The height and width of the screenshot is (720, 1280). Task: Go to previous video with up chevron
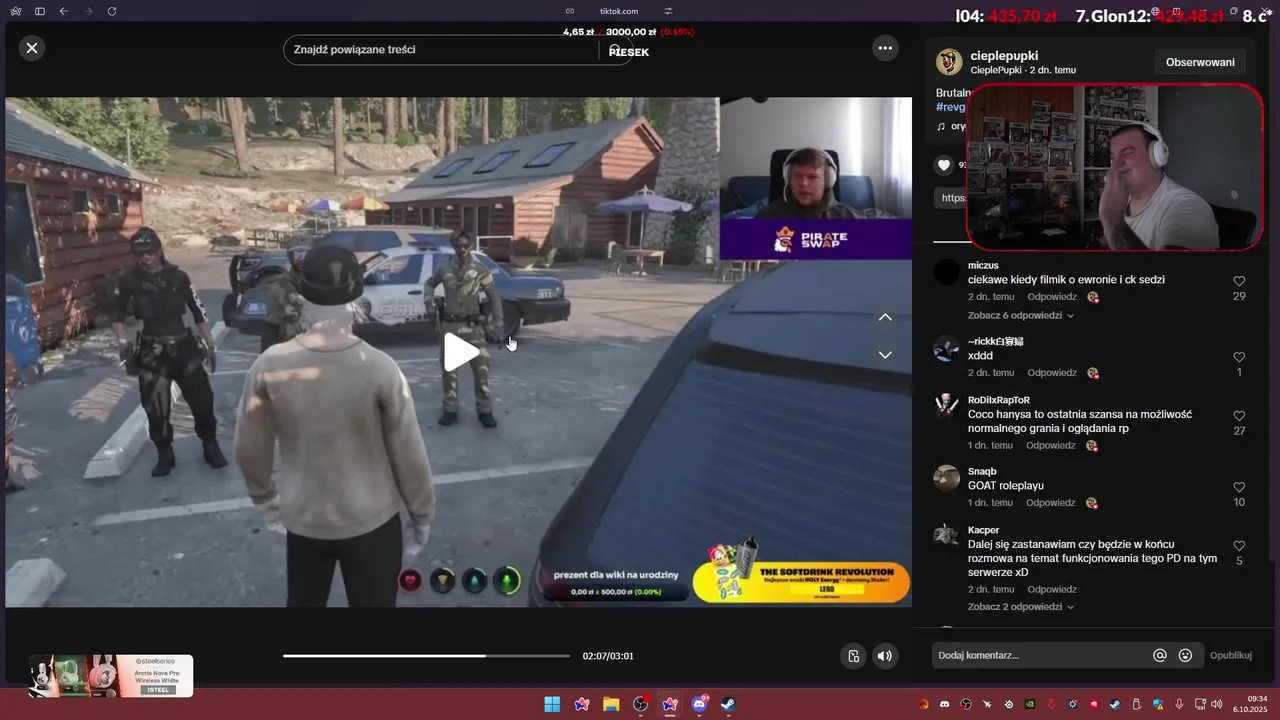click(885, 317)
